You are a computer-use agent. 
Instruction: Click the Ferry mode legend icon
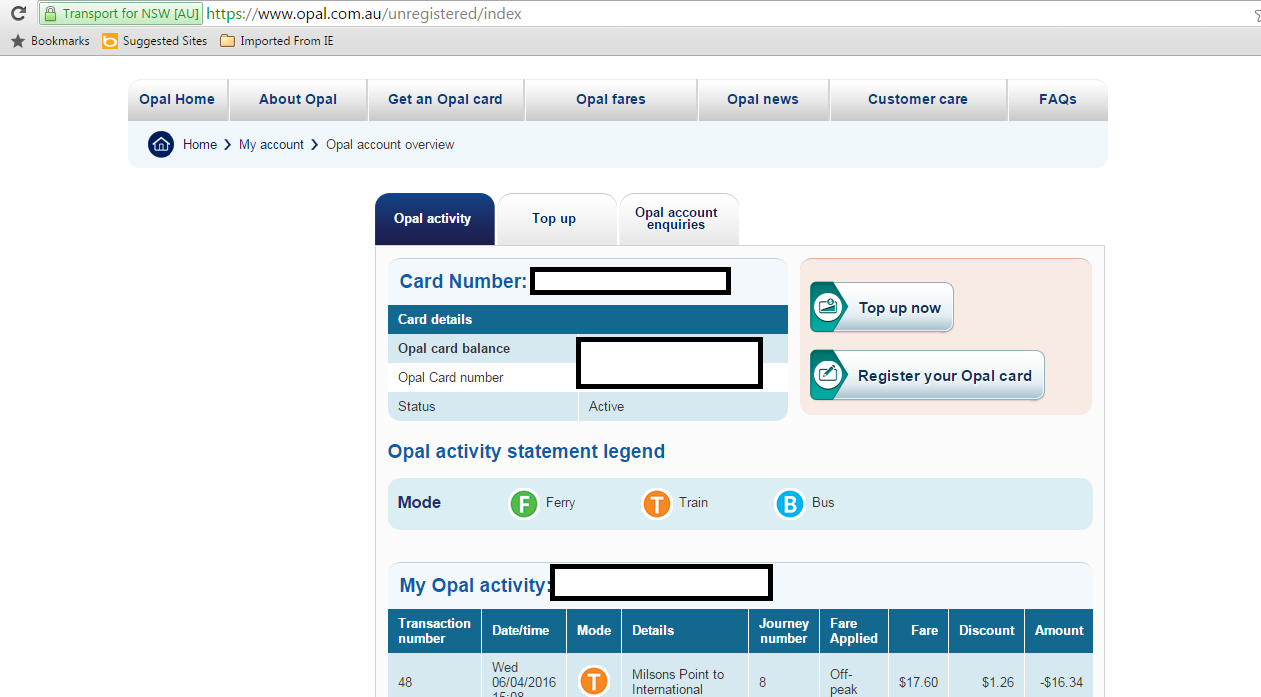pyautogui.click(x=524, y=503)
